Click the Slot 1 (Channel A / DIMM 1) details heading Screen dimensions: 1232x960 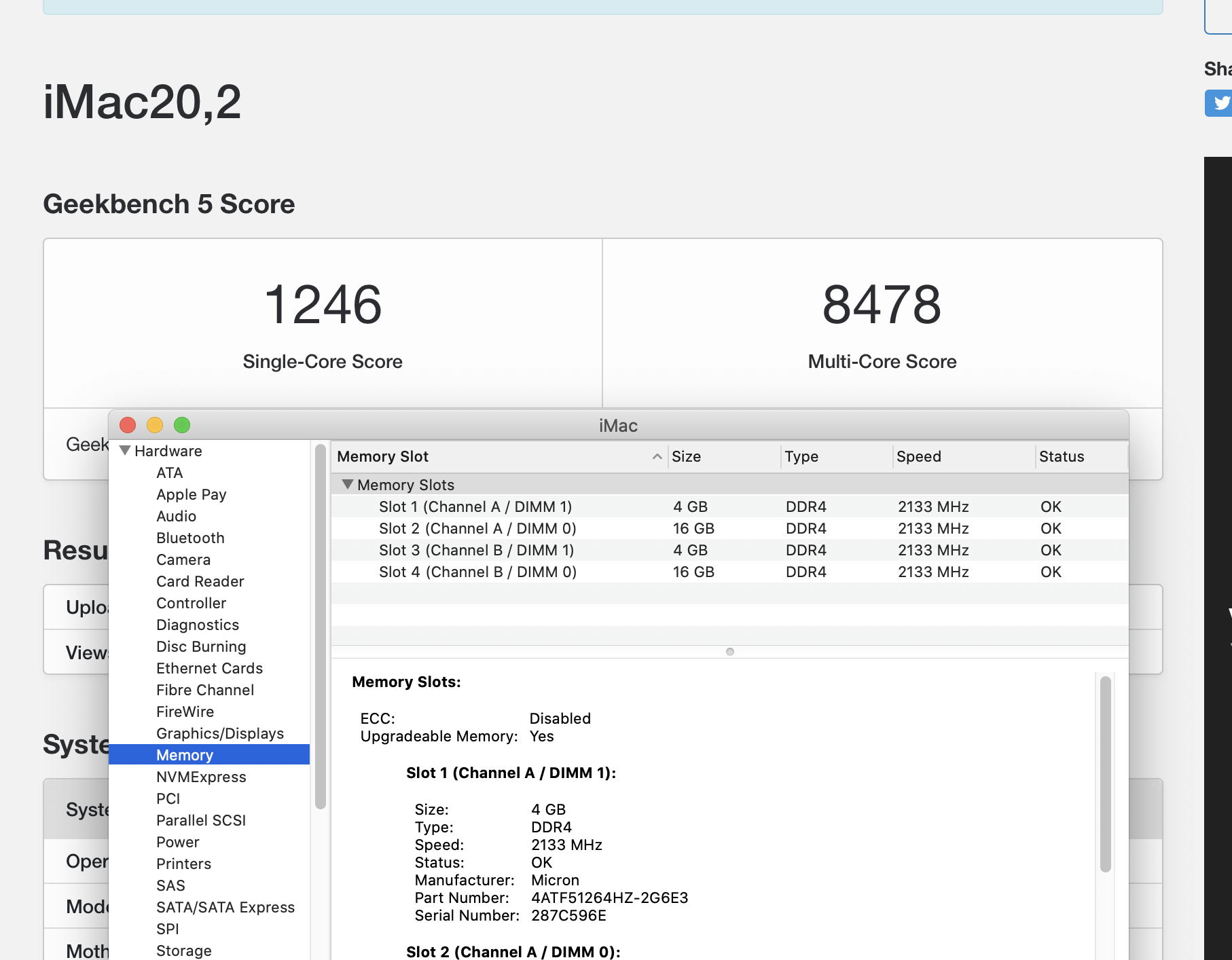pyautogui.click(x=511, y=773)
